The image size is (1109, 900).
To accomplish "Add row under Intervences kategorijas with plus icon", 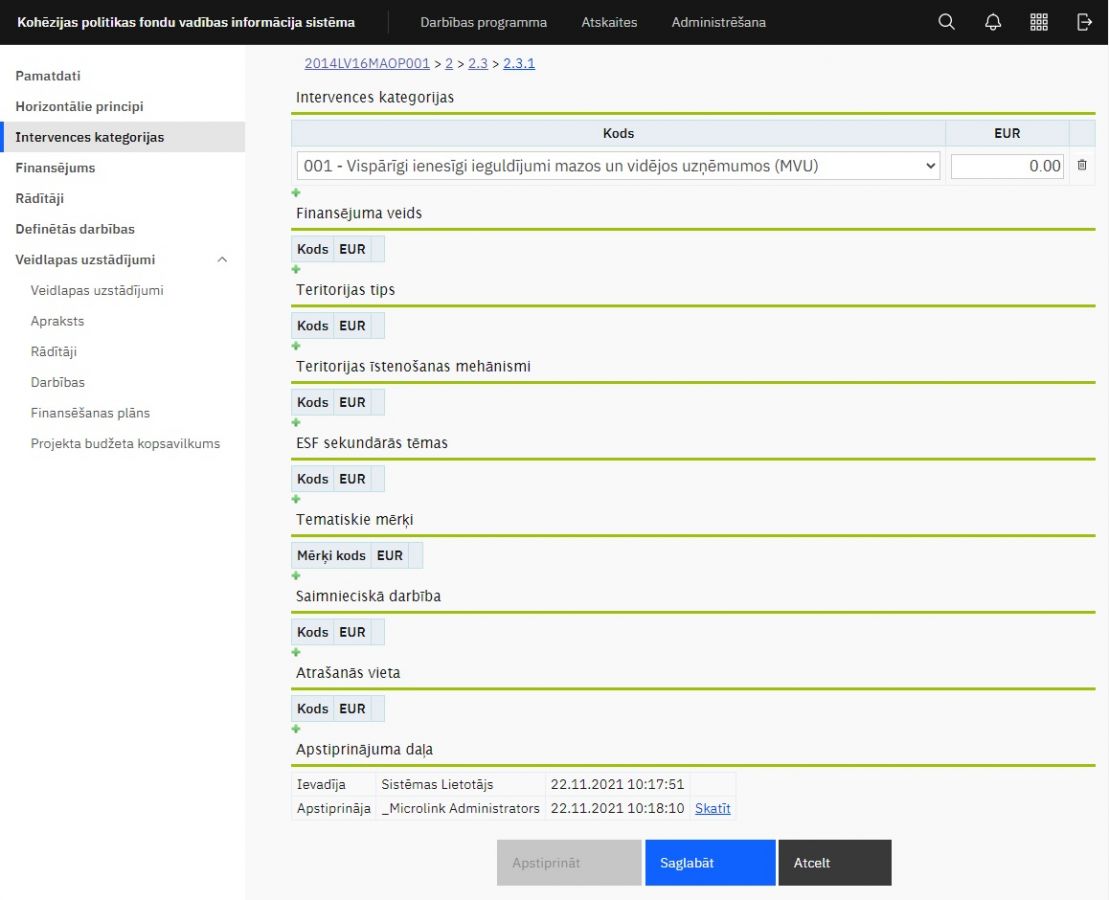I will coord(296,192).
